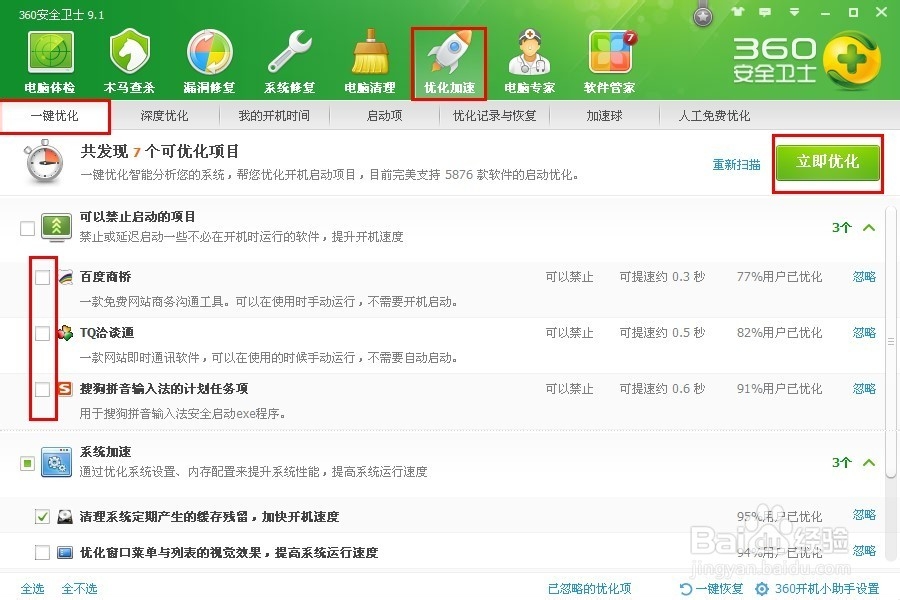Click 重新扫描 to rescan
The height and width of the screenshot is (600, 900).
(737, 163)
